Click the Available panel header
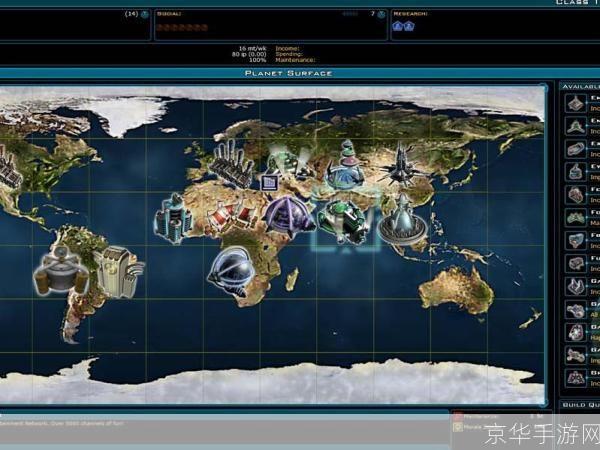Viewport: 600px width, 450px height. (580, 87)
